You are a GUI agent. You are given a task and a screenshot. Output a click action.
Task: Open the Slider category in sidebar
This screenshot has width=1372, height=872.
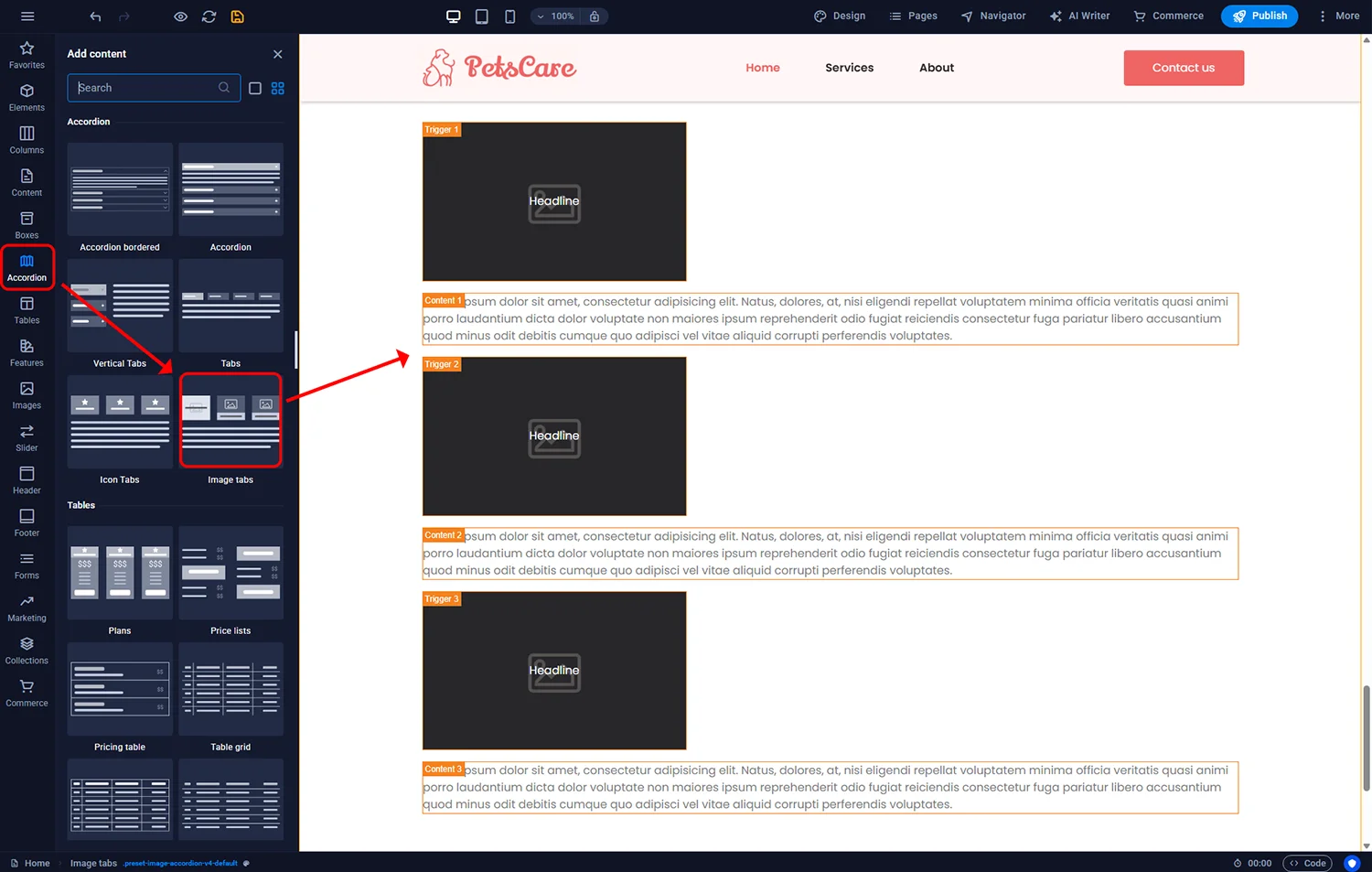pos(27,437)
